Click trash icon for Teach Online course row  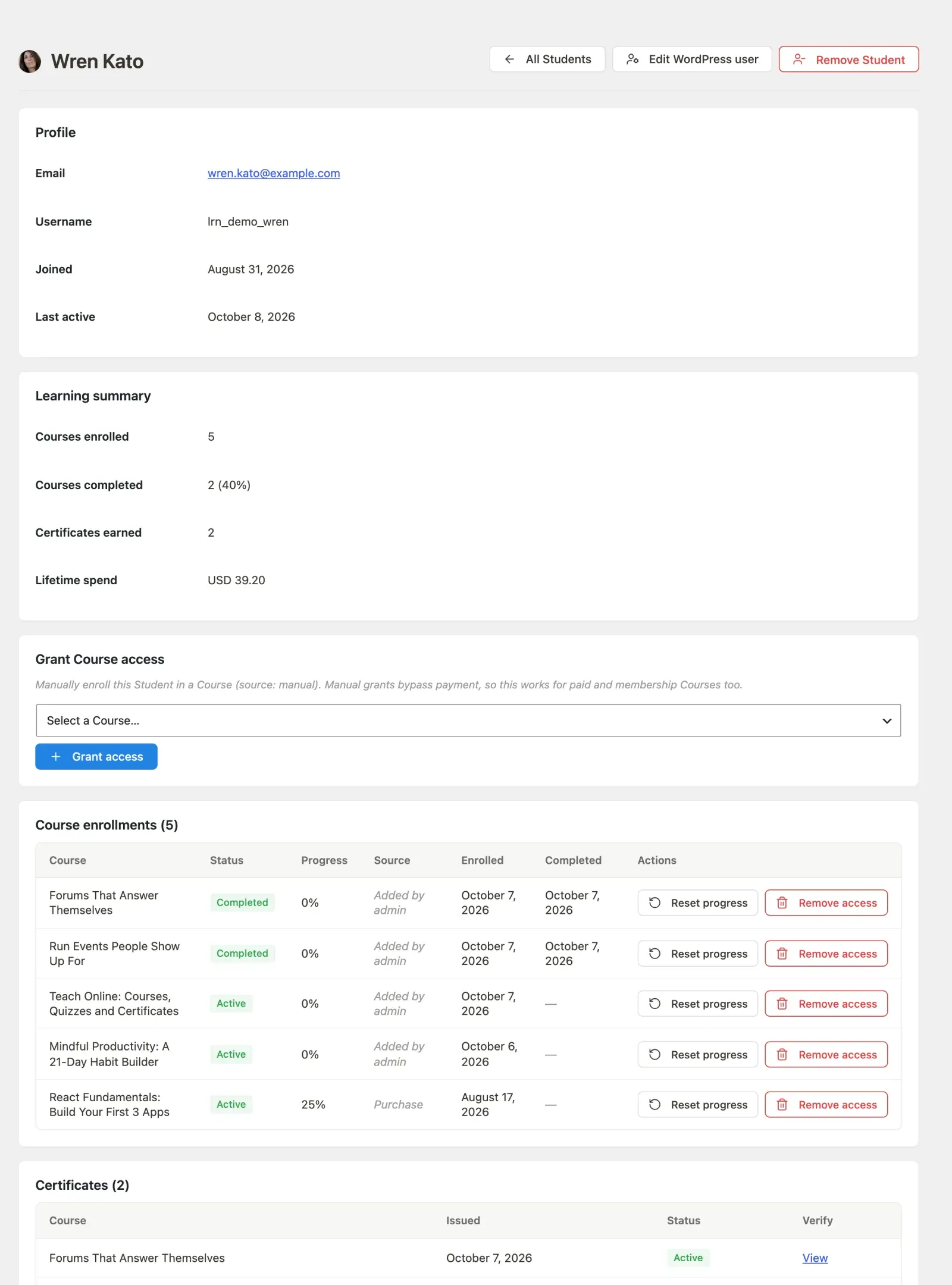(782, 1004)
